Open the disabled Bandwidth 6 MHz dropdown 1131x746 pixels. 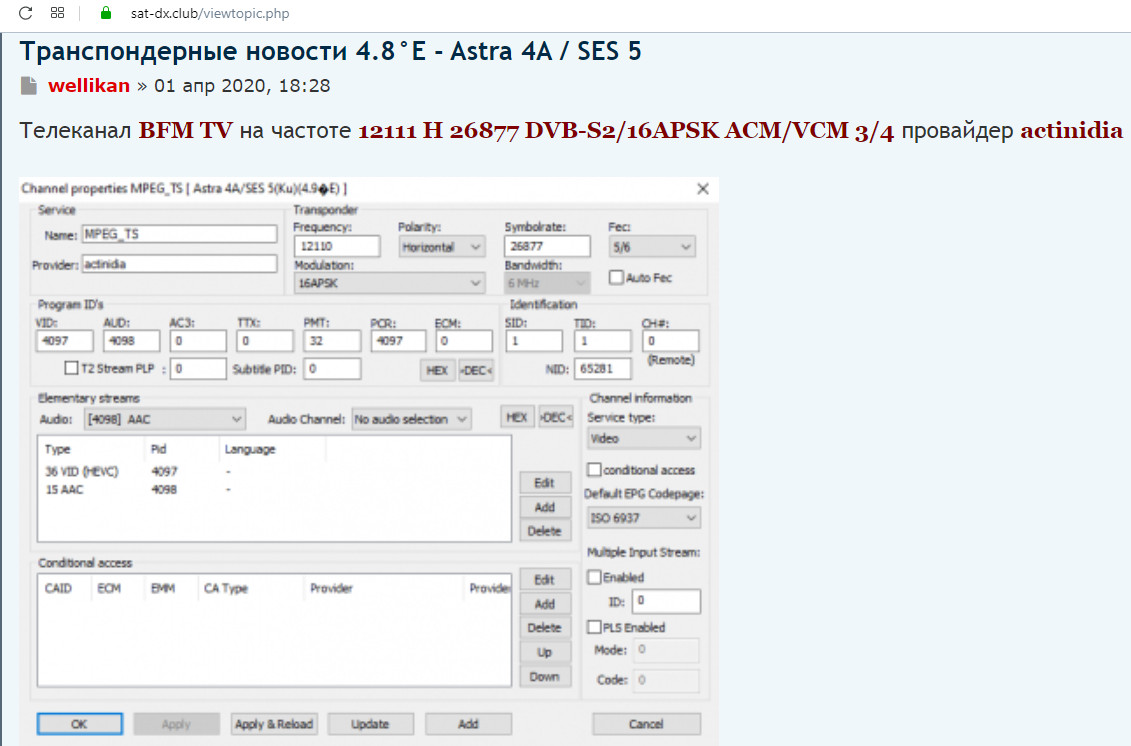point(547,283)
